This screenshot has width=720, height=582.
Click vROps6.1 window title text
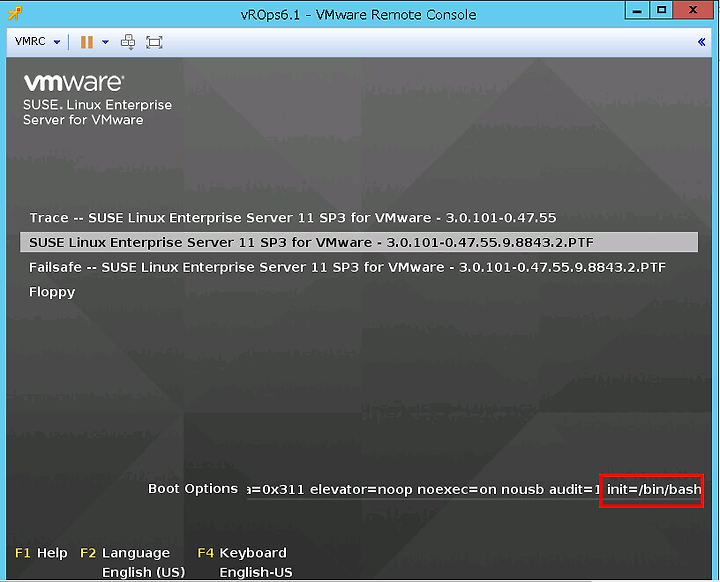358,15
